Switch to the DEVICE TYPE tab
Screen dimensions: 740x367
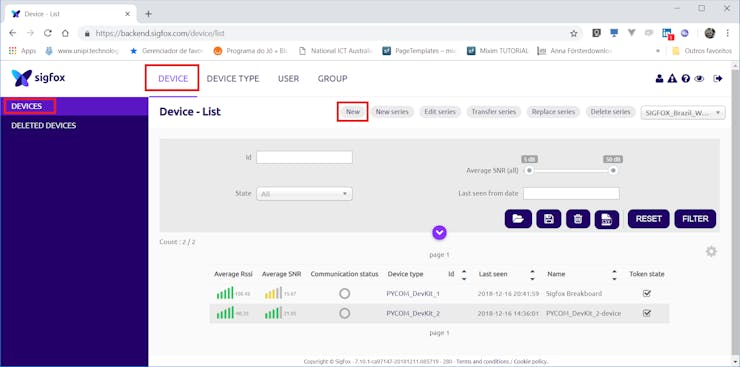(x=233, y=79)
